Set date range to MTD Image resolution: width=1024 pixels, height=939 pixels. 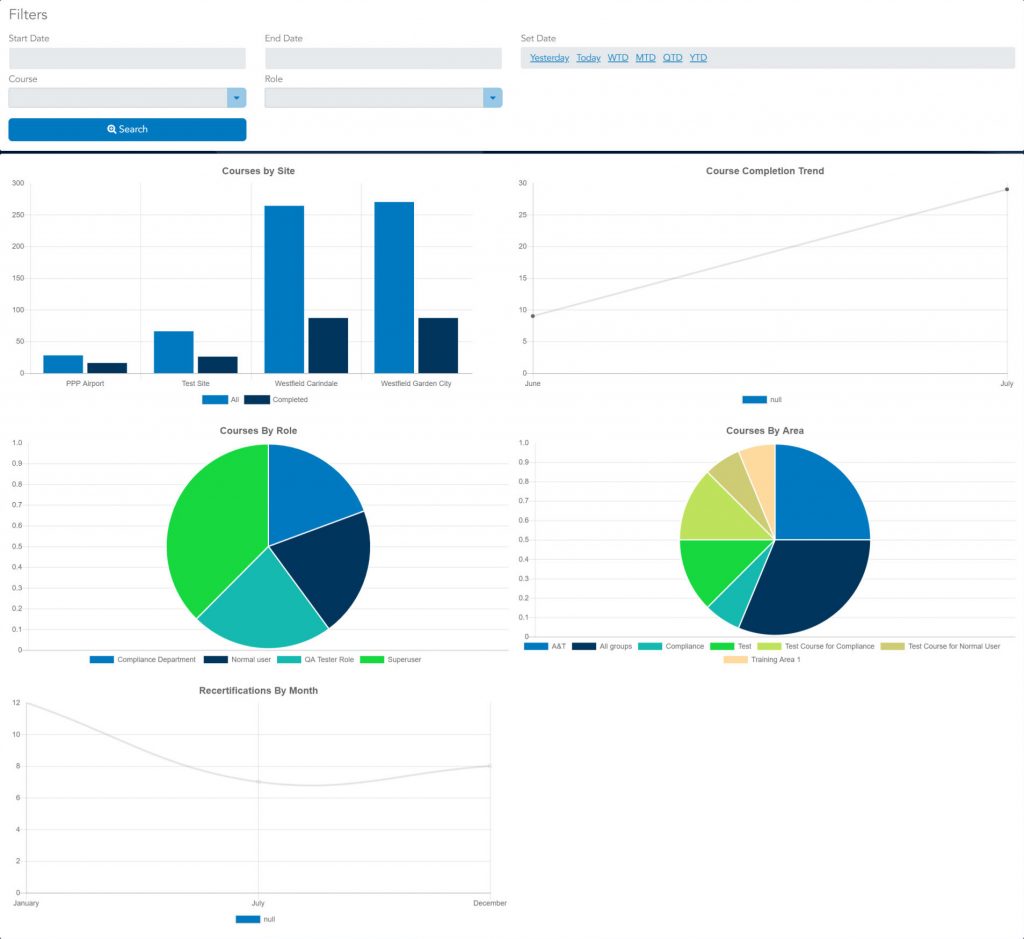click(645, 58)
